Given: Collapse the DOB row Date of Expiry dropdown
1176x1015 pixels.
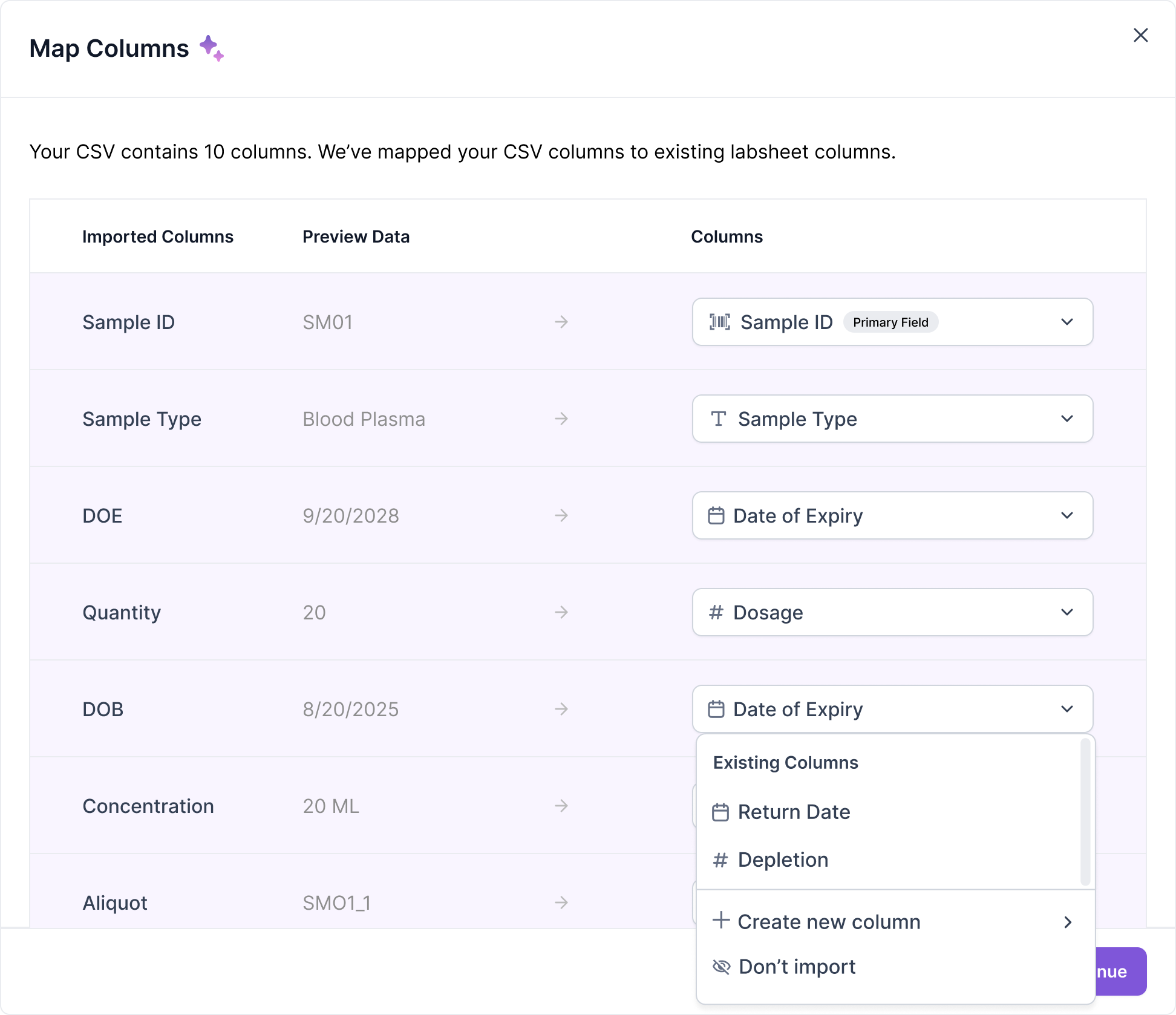Looking at the screenshot, I should pos(1067,709).
